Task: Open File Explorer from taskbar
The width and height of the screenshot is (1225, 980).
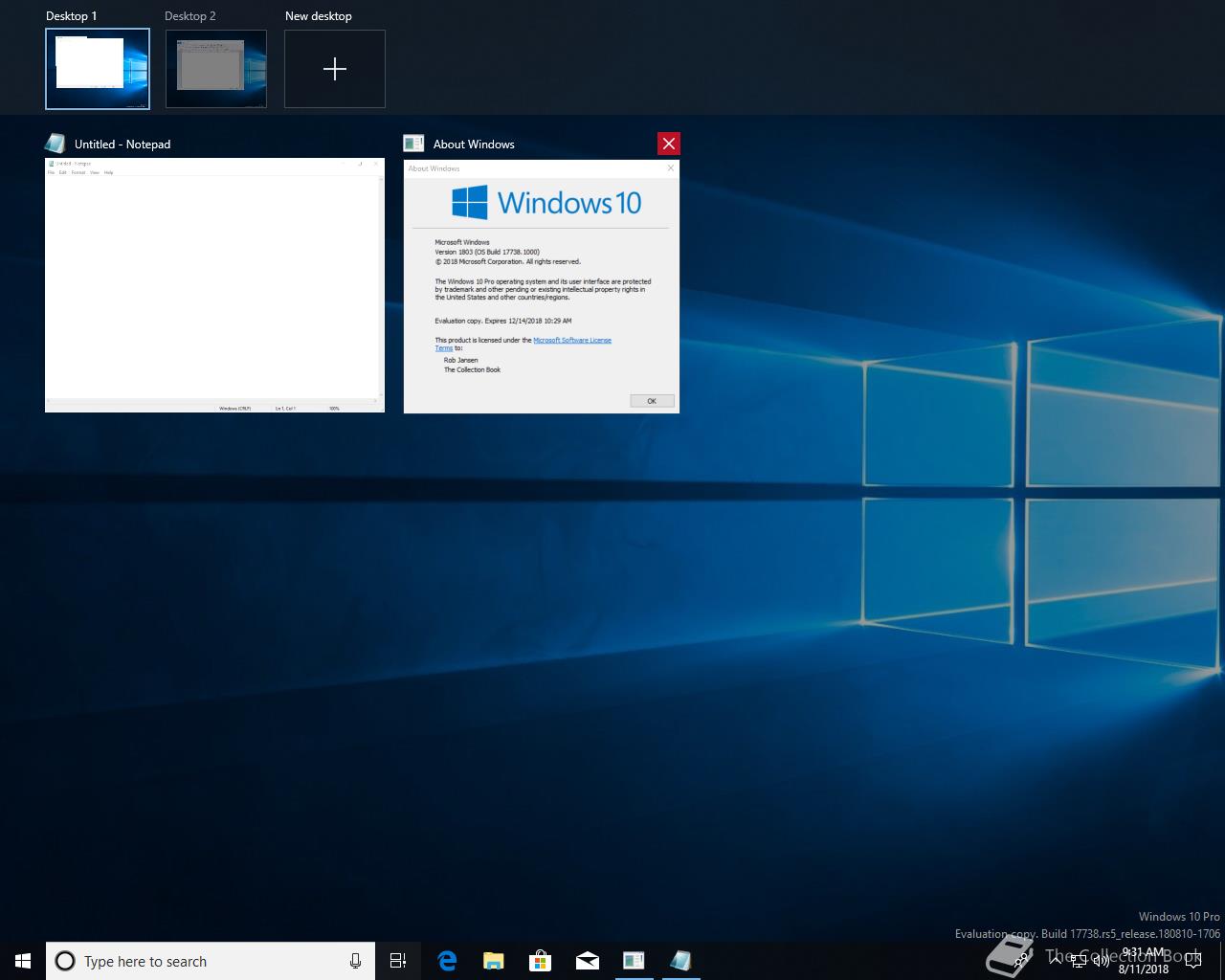Action: pyautogui.click(x=494, y=961)
